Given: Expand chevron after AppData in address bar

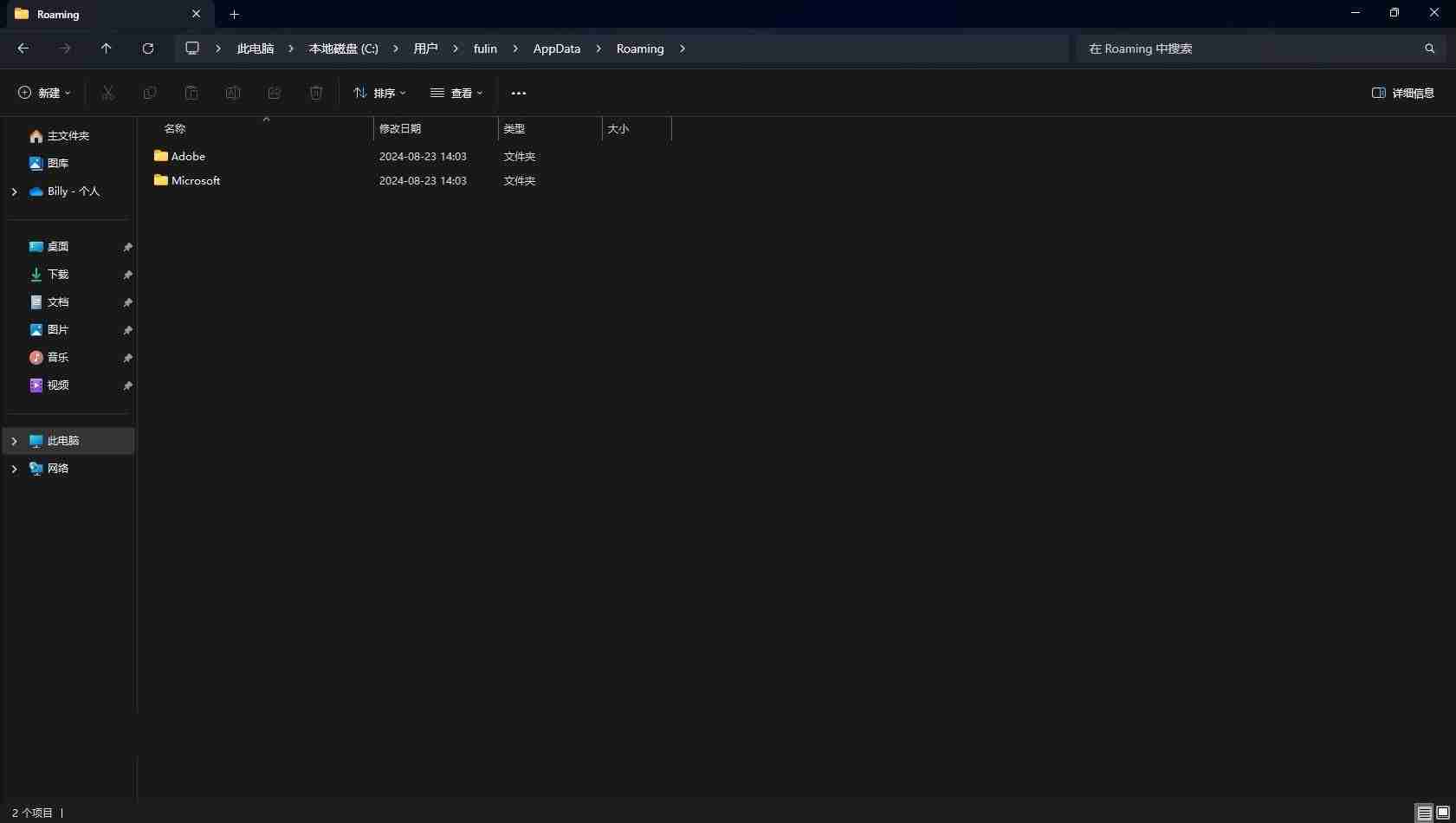Looking at the screenshot, I should tap(599, 49).
